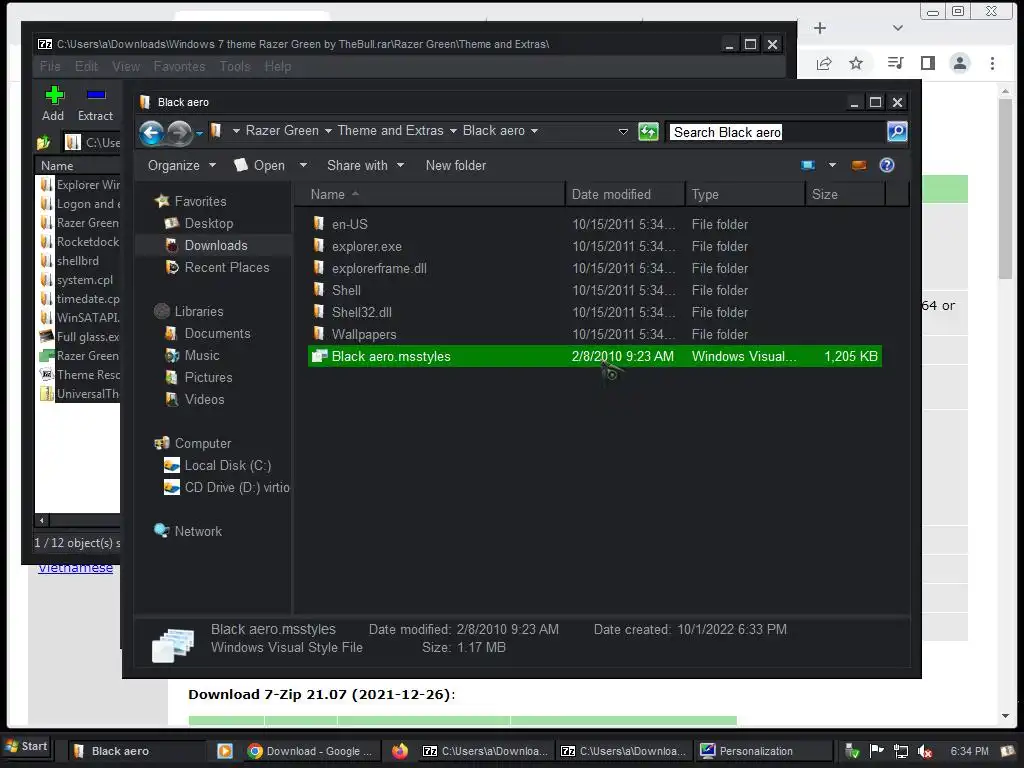This screenshot has width=1024, height=768.
Task: Sort by the Type column header
Action: coord(745,195)
